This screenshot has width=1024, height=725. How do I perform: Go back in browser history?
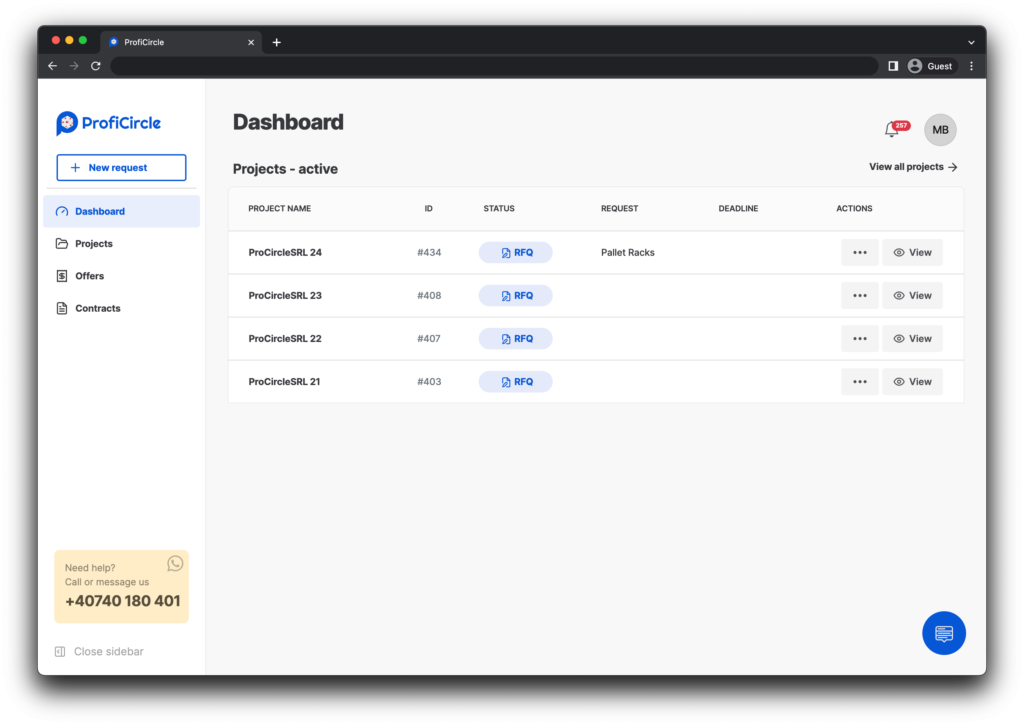(x=52, y=66)
